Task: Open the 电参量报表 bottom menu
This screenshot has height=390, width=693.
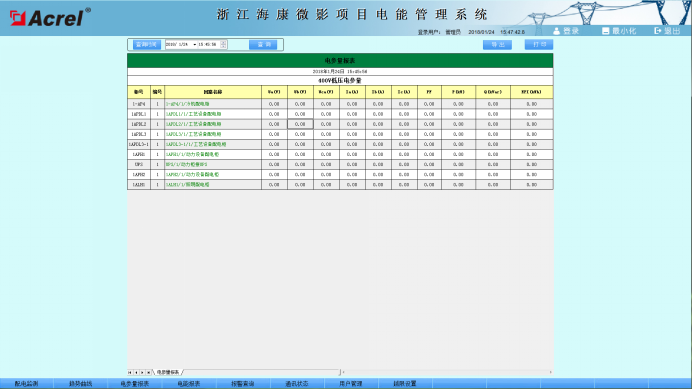Action: 135,384
